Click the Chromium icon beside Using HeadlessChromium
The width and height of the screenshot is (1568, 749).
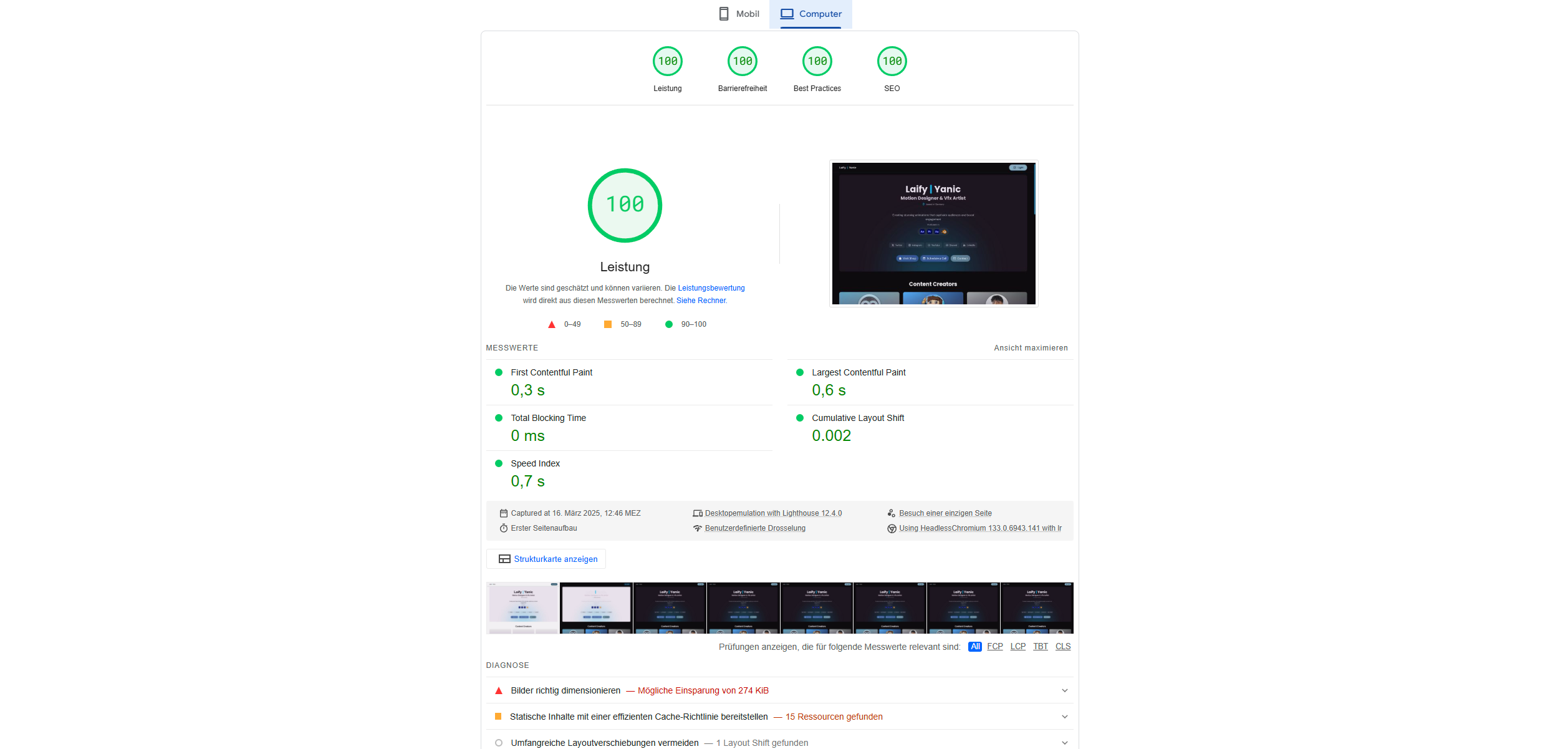(x=892, y=528)
